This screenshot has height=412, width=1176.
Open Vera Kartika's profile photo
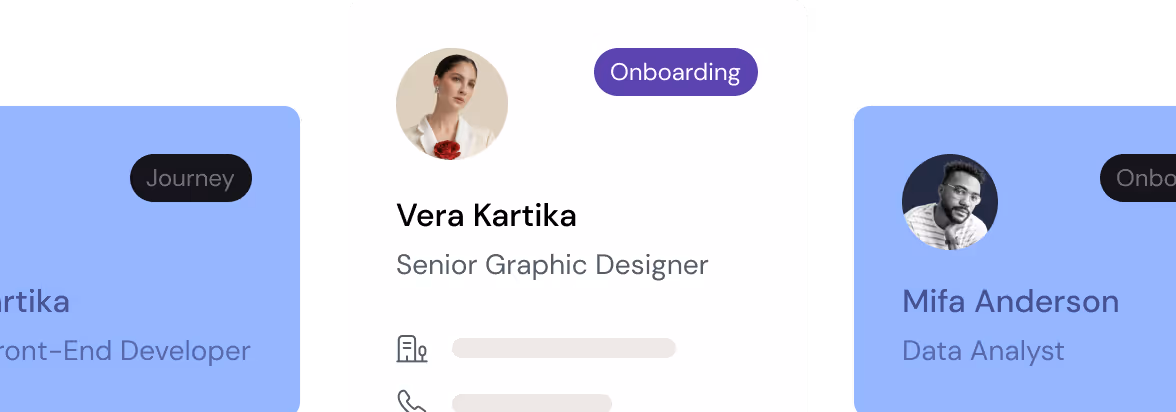tap(452, 104)
